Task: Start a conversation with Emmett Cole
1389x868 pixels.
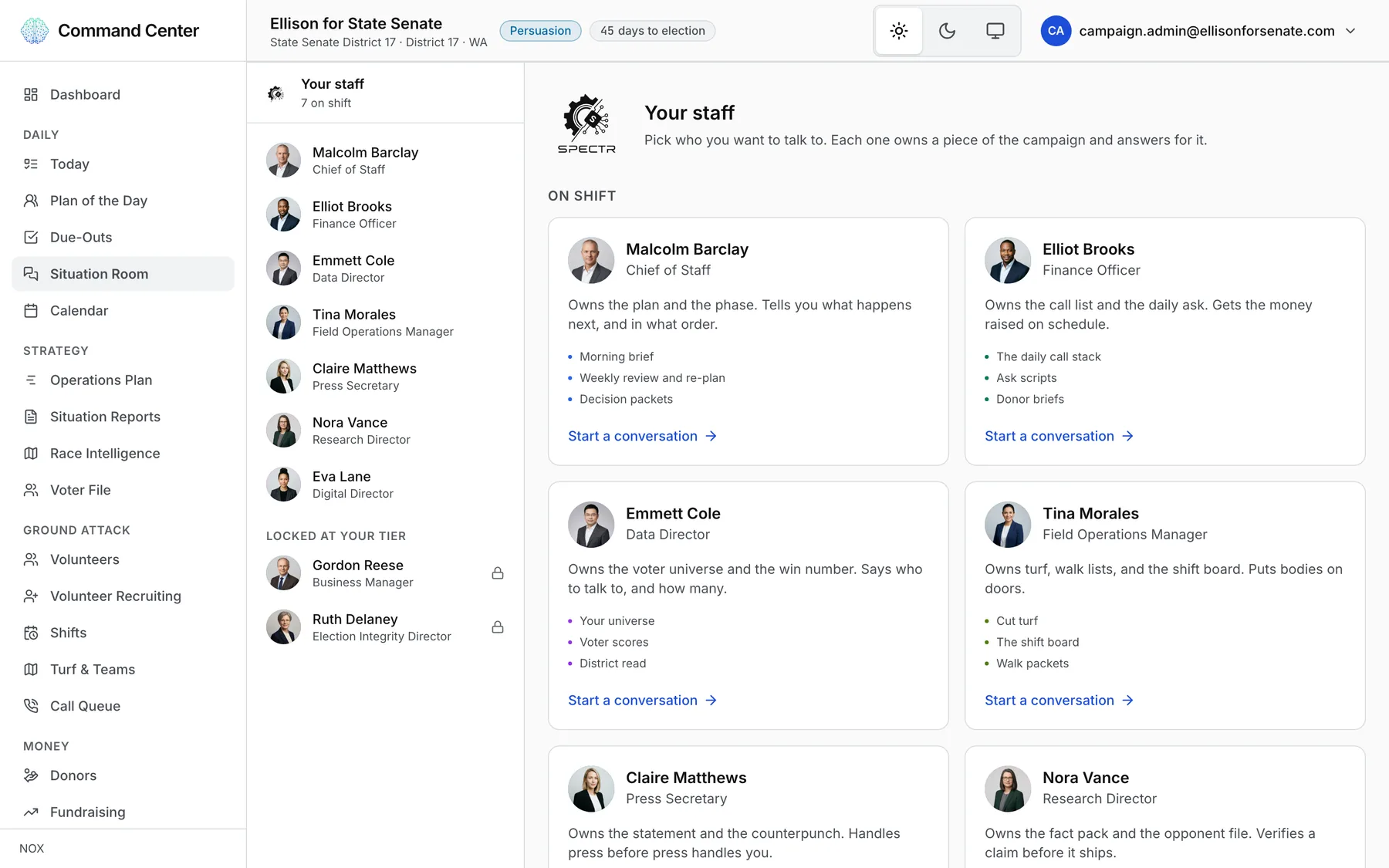Action: tap(643, 701)
